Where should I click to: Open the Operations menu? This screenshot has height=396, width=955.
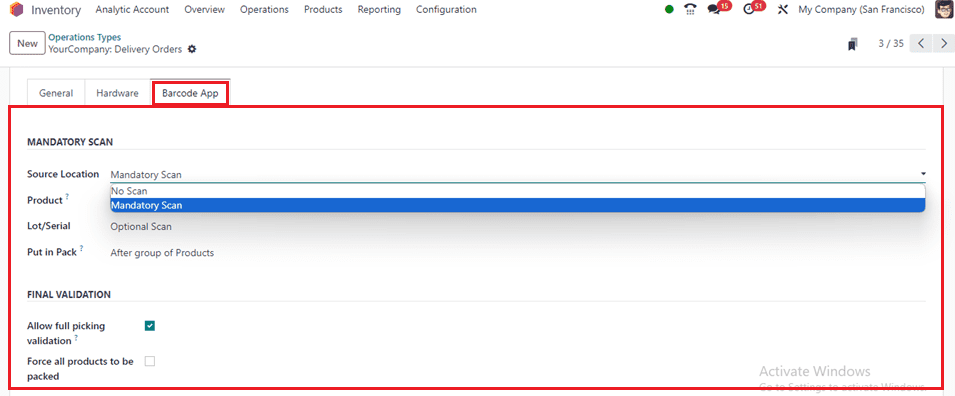(x=264, y=10)
